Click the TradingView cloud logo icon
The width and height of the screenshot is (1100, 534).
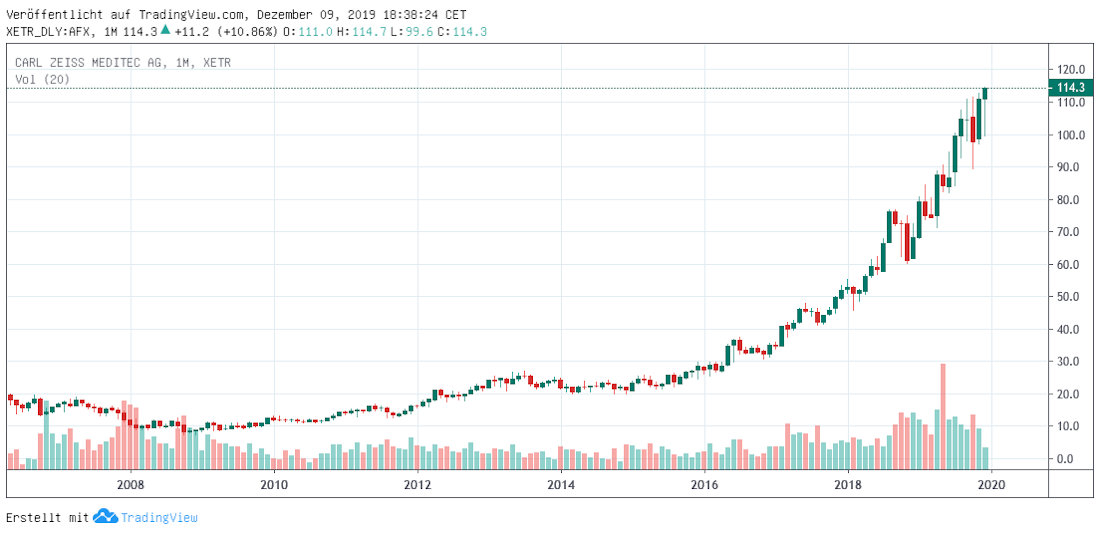tap(105, 517)
